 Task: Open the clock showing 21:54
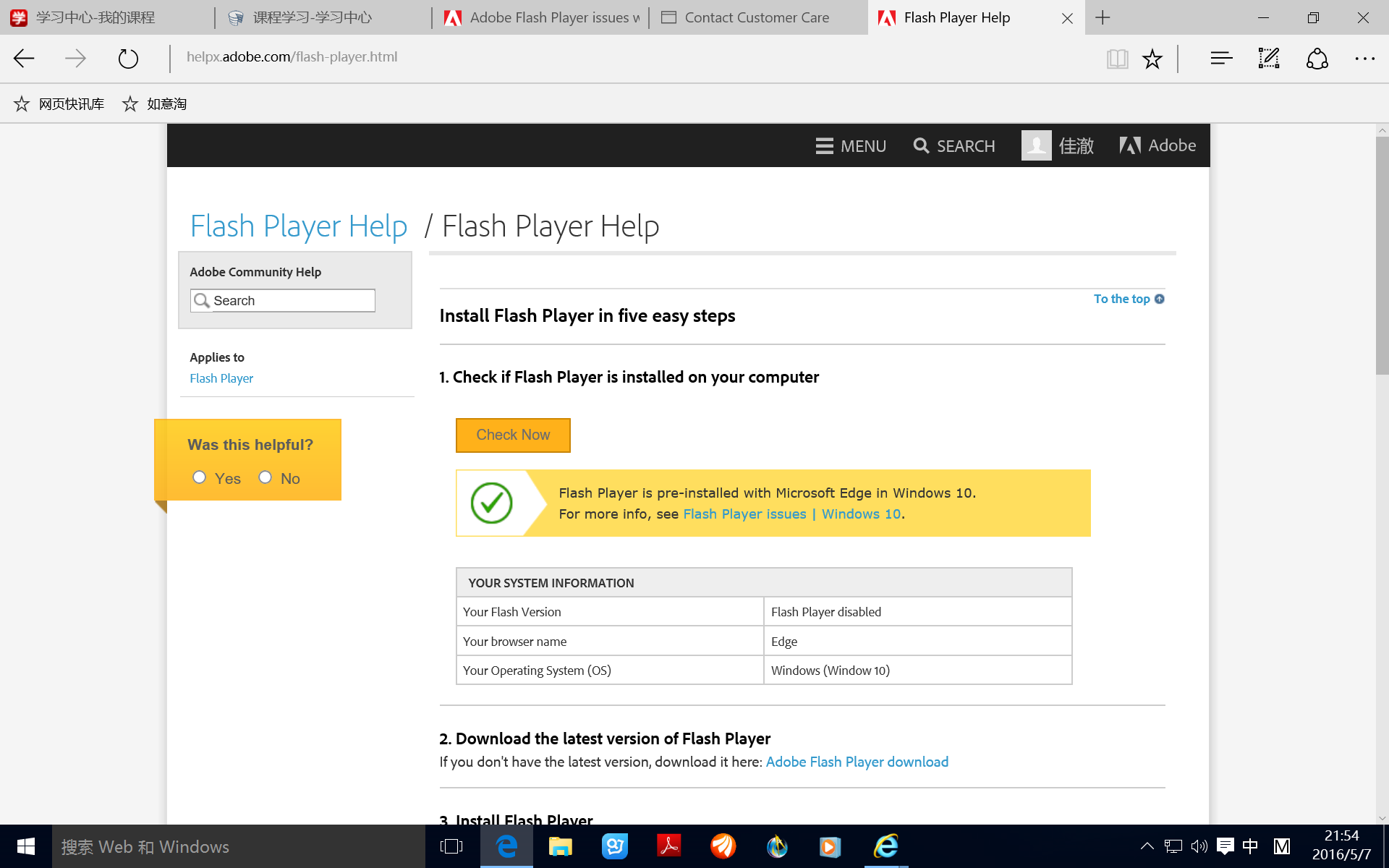click(x=1342, y=845)
